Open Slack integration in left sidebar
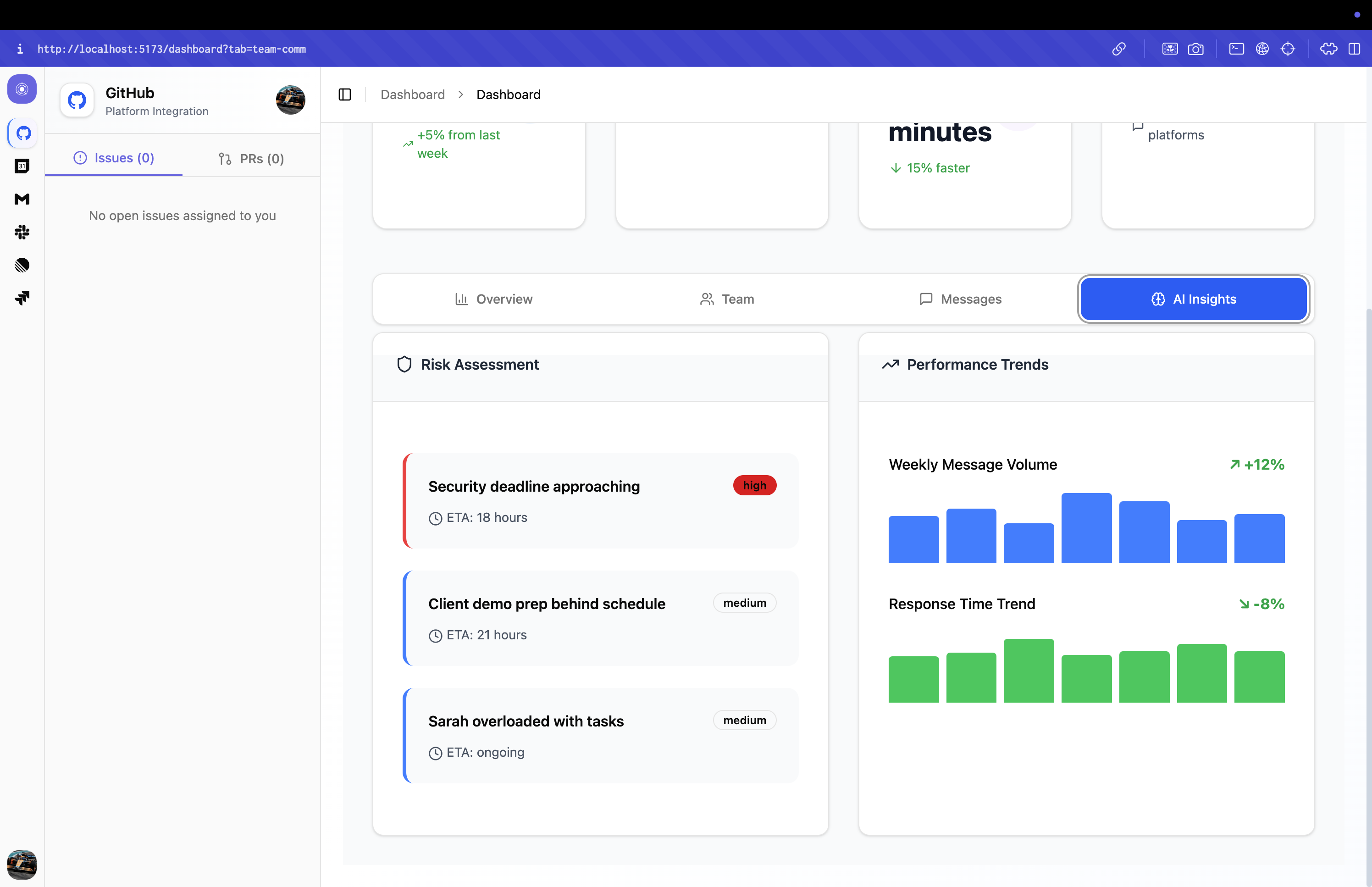Viewport: 1372px width, 887px height. click(22, 232)
